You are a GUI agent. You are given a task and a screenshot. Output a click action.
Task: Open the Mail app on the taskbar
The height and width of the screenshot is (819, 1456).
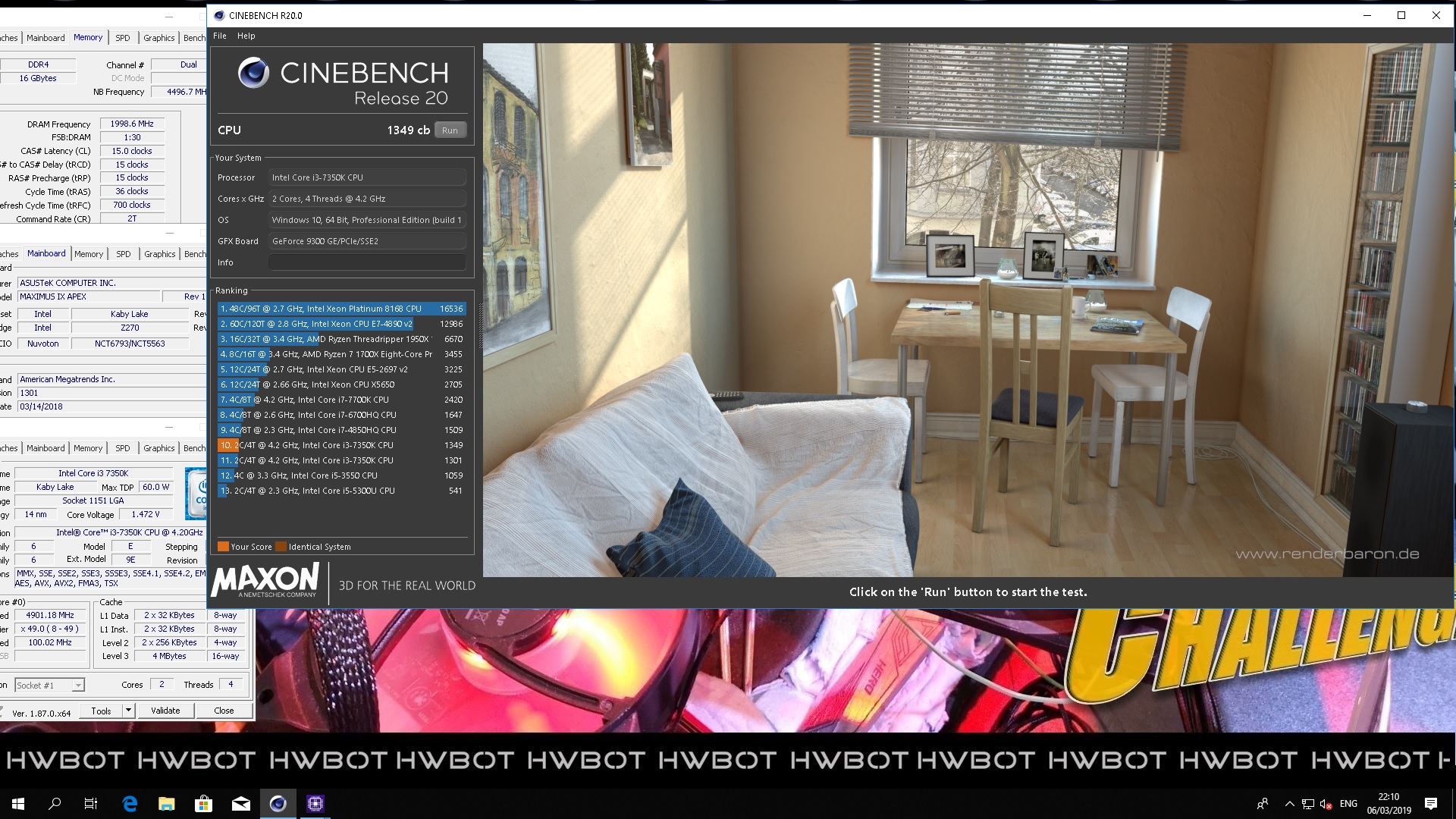[x=240, y=803]
